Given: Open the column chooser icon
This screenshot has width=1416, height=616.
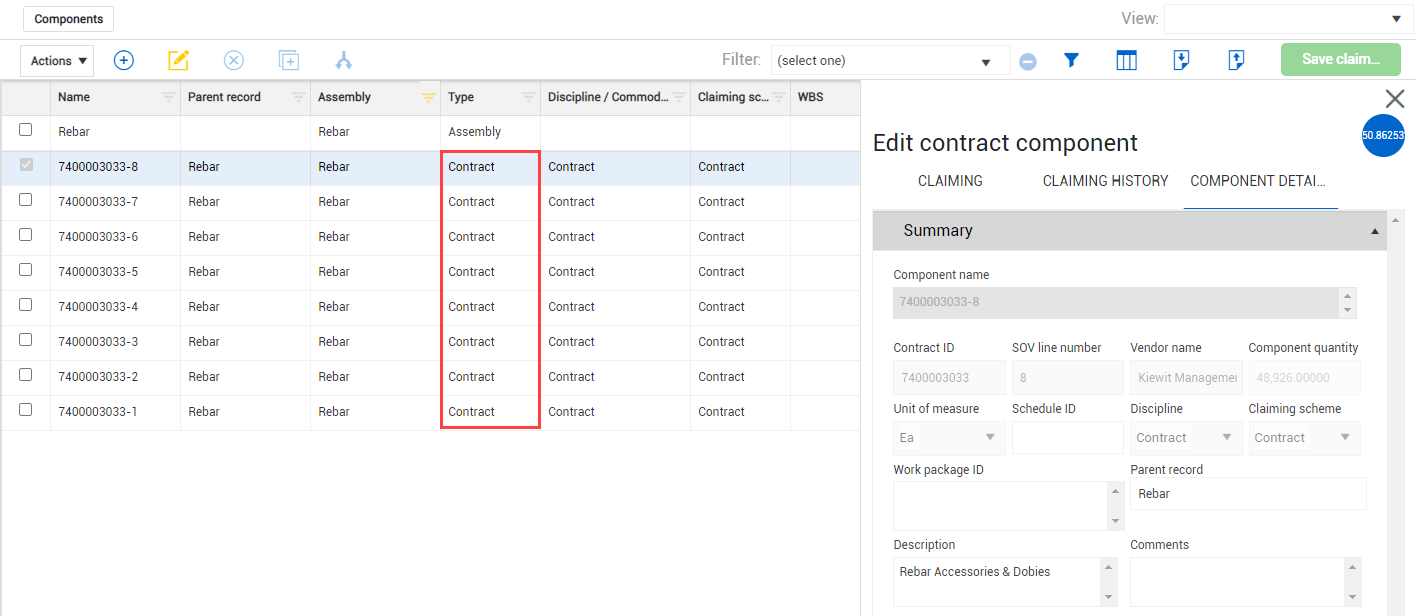Looking at the screenshot, I should (x=1126, y=60).
